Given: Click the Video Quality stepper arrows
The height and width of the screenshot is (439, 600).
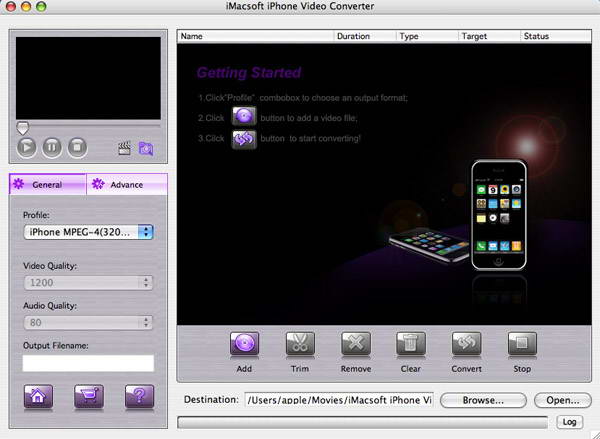Looking at the screenshot, I should point(146,282).
